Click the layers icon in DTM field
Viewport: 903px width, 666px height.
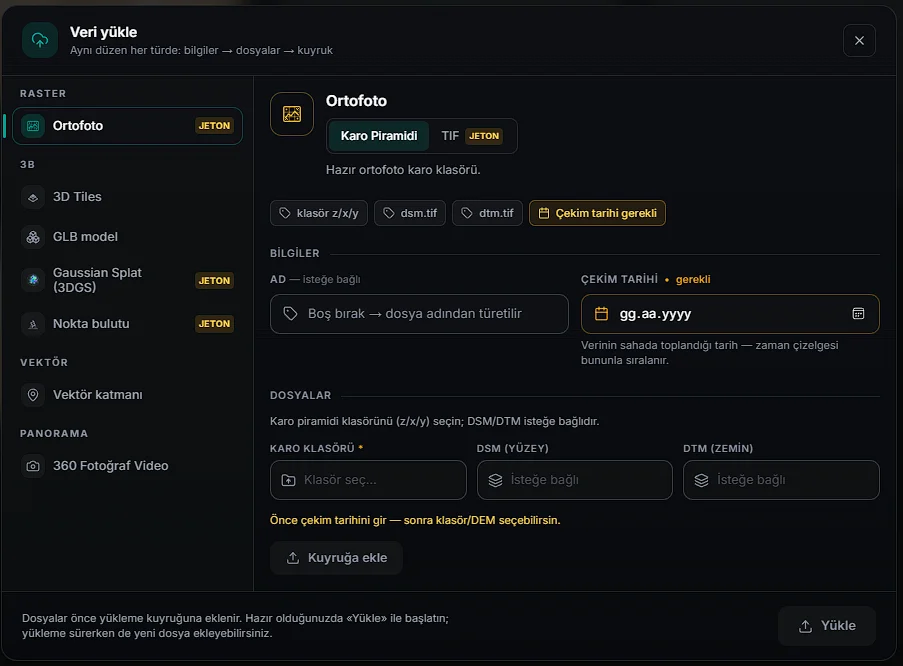[x=701, y=480]
